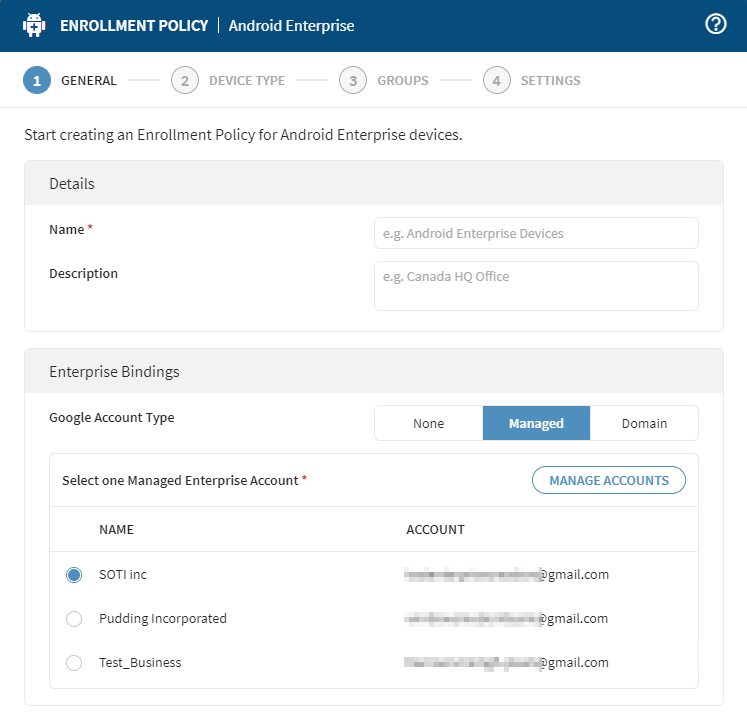Click the Account column header
Screen dimensions: 747x712
(435, 529)
